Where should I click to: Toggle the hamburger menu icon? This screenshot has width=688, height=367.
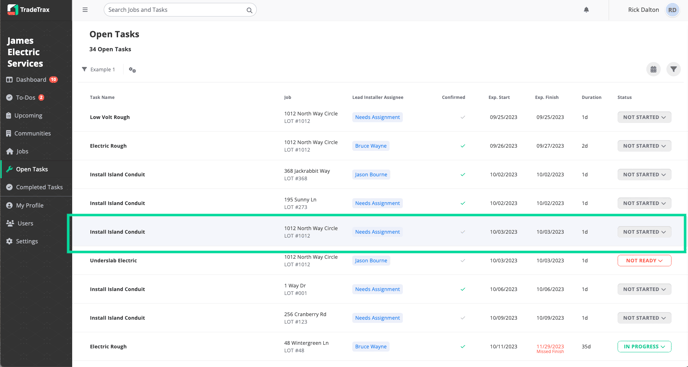(85, 10)
